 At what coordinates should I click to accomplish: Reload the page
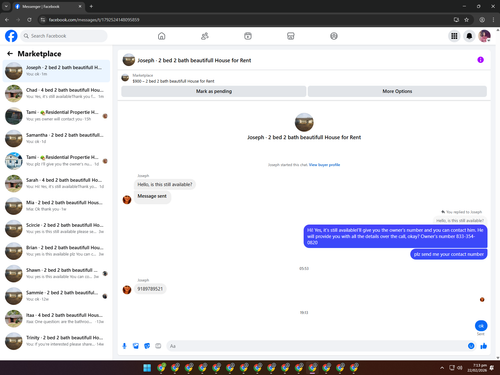tap(29, 20)
